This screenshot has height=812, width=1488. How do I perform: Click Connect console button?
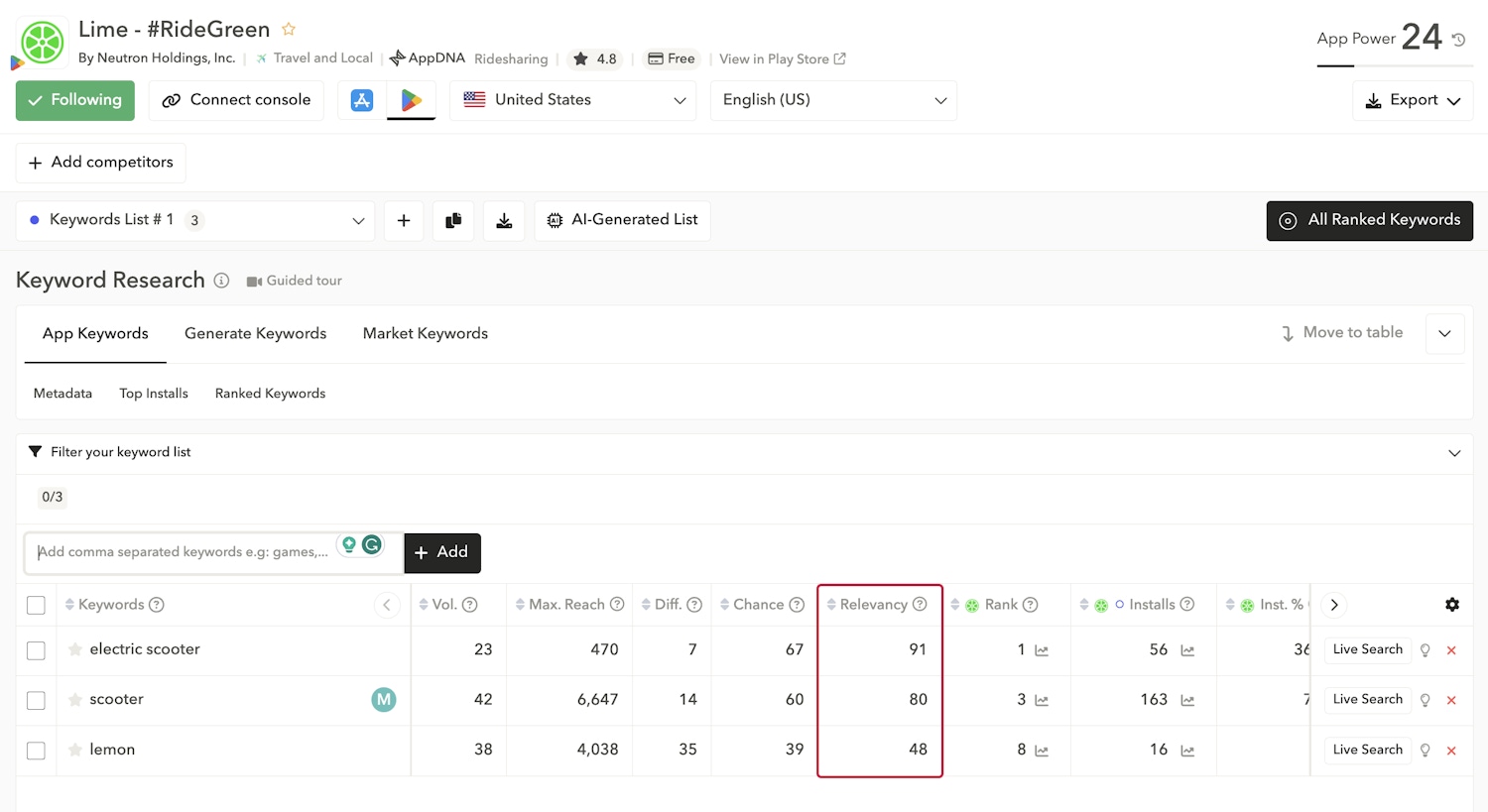coord(236,100)
